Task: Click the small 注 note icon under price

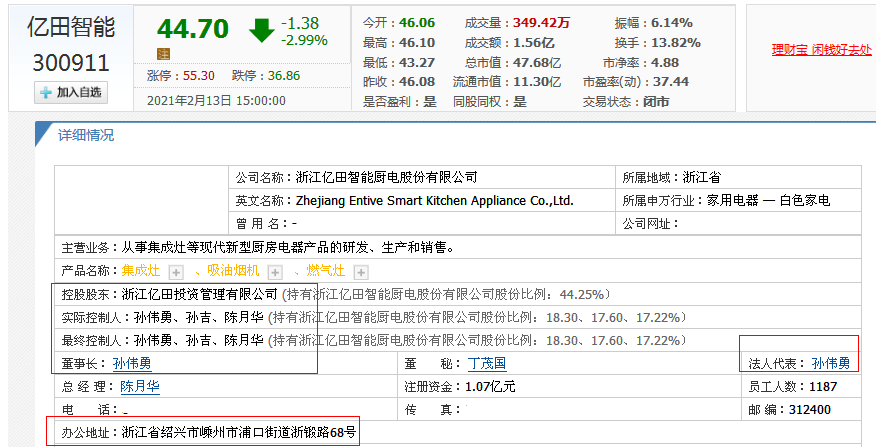Action: point(163,54)
